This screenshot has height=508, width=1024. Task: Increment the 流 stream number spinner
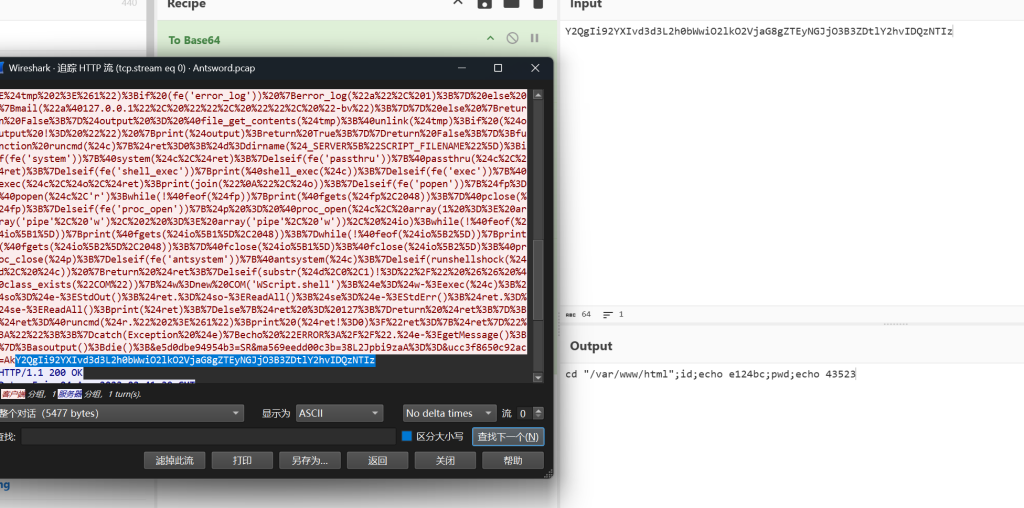540,410
